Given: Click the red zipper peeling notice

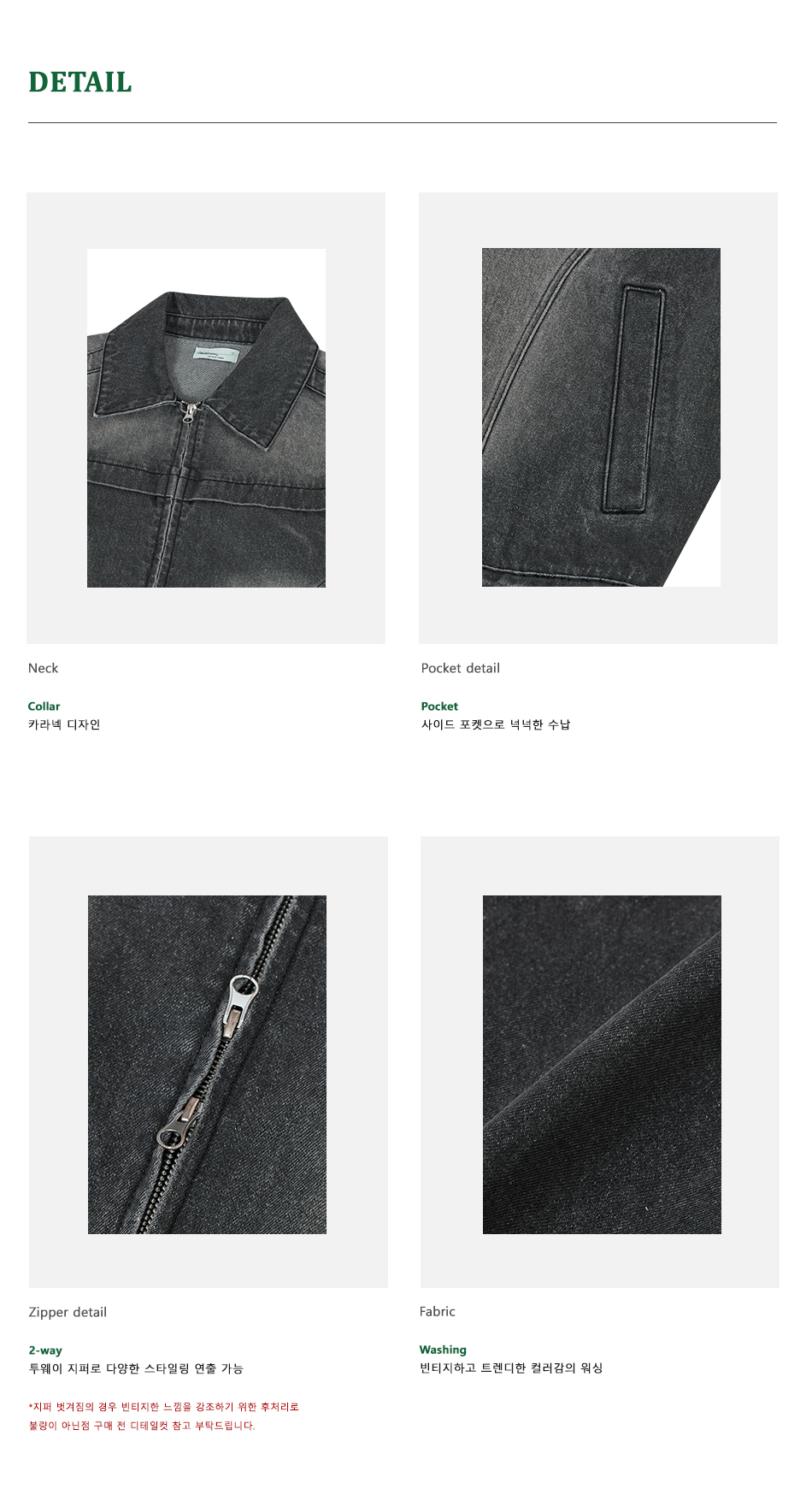Looking at the screenshot, I should 163,1415.
